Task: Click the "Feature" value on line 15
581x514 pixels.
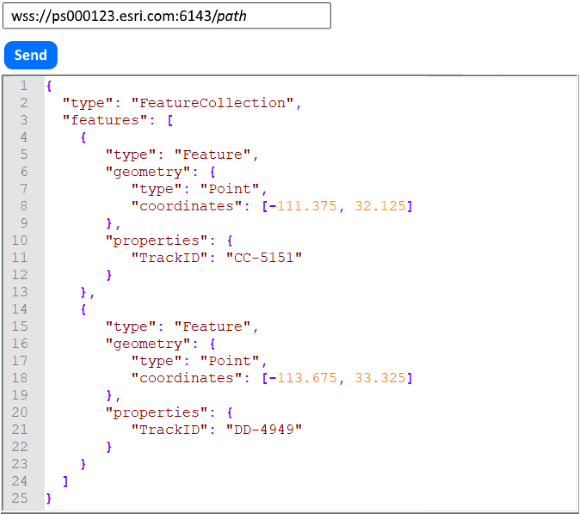Action: [x=213, y=326]
